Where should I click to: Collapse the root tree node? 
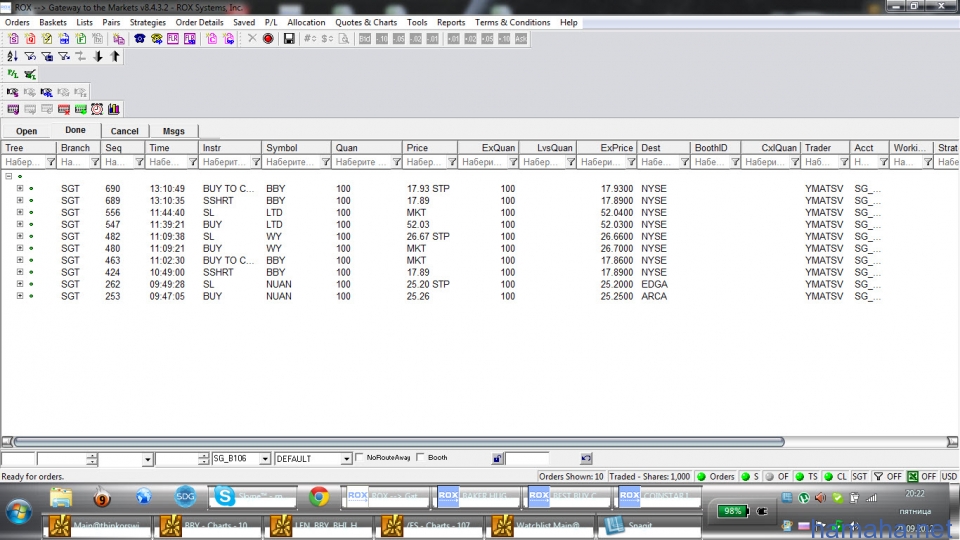[9, 176]
